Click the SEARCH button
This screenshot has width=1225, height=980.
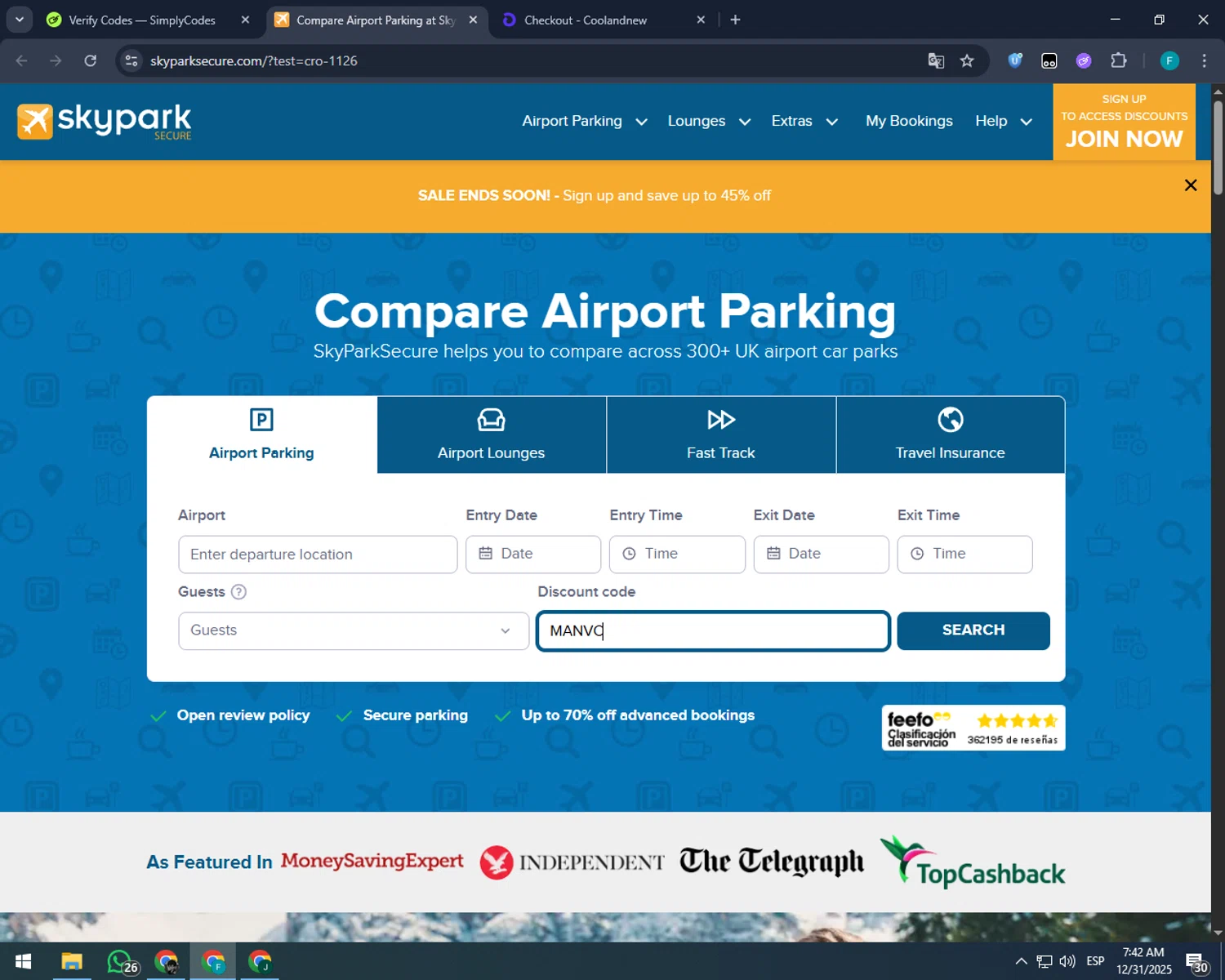[x=973, y=631]
